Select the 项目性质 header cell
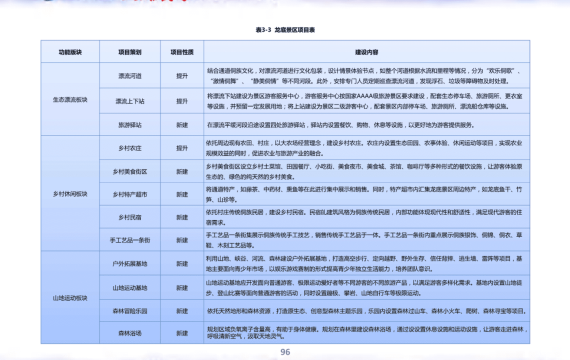Screen dimensions: 570x360 pyautogui.click(x=182, y=52)
